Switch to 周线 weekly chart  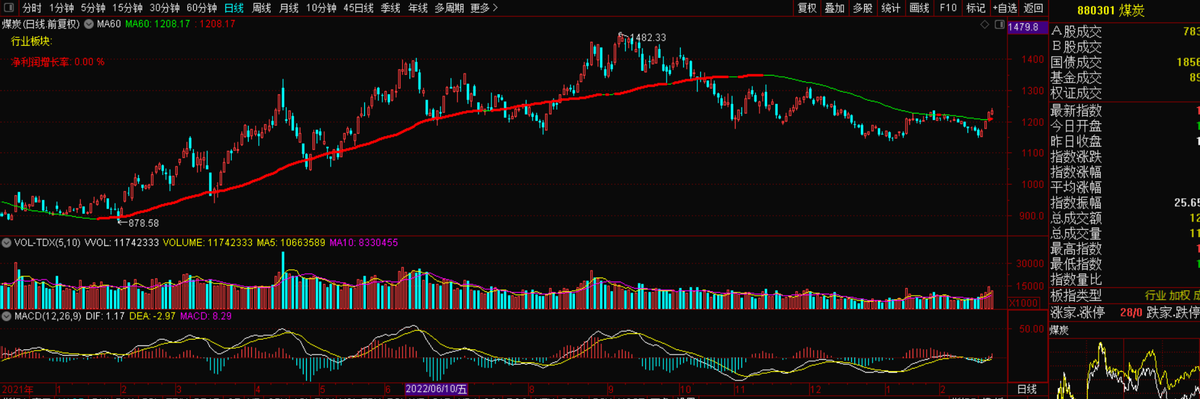(262, 7)
